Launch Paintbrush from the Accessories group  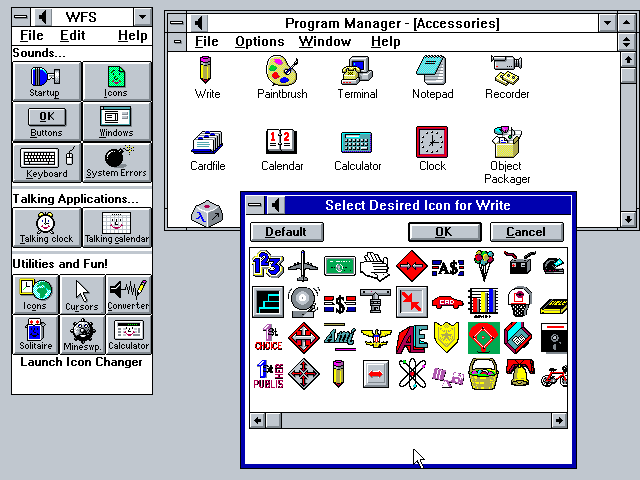pos(282,70)
